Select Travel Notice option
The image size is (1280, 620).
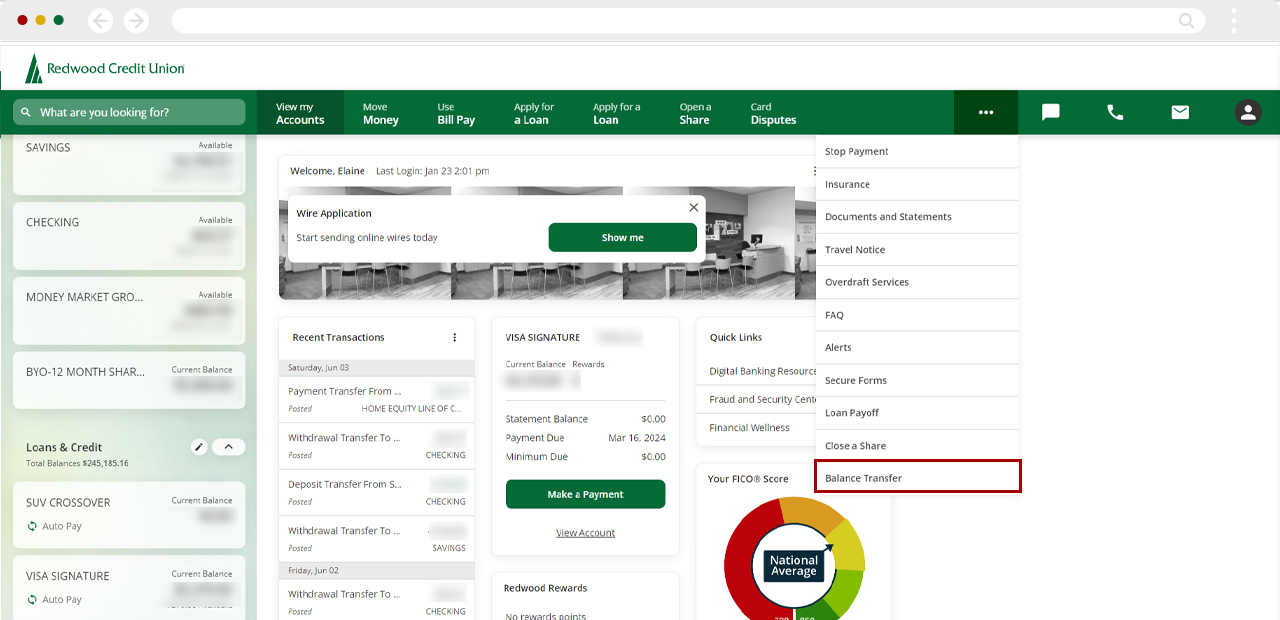[917, 250]
